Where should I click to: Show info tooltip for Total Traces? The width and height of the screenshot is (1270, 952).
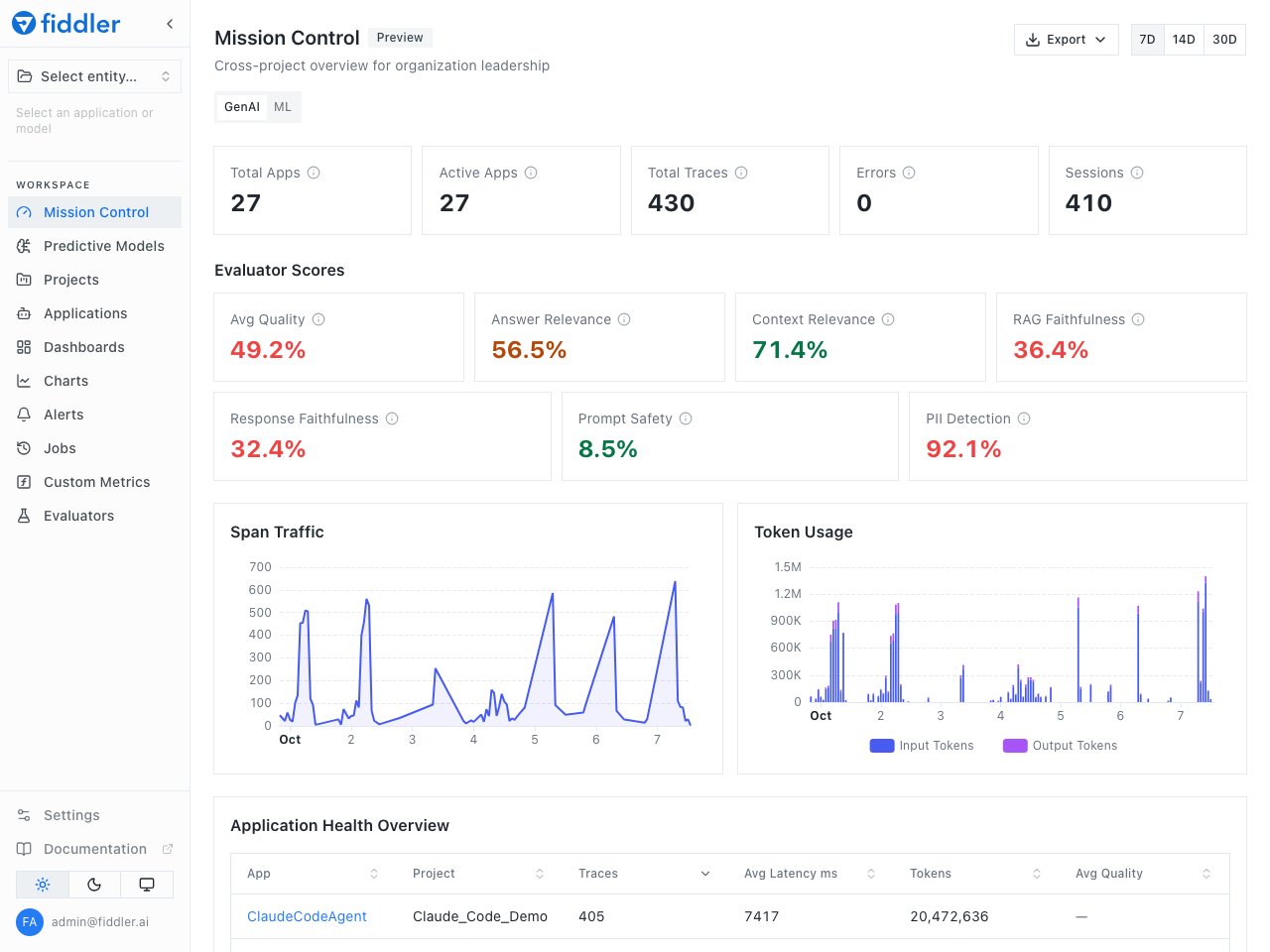pos(741,173)
